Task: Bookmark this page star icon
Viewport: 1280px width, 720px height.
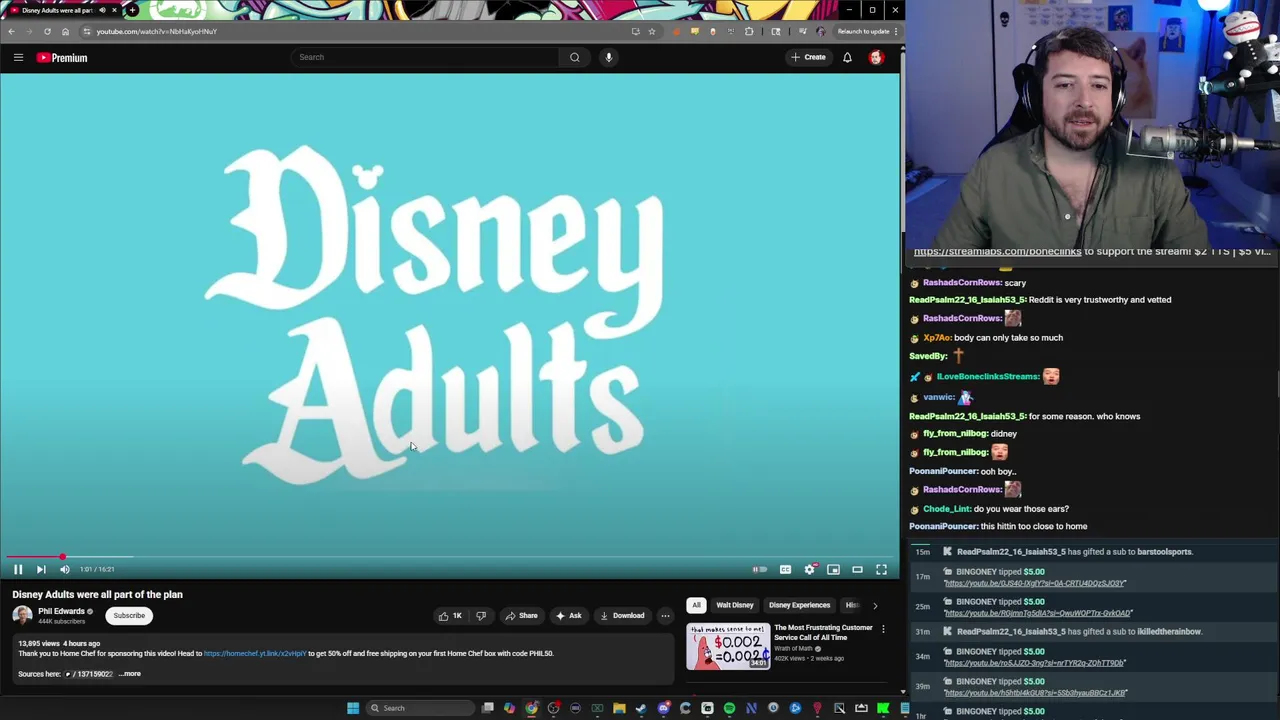Action: click(651, 31)
